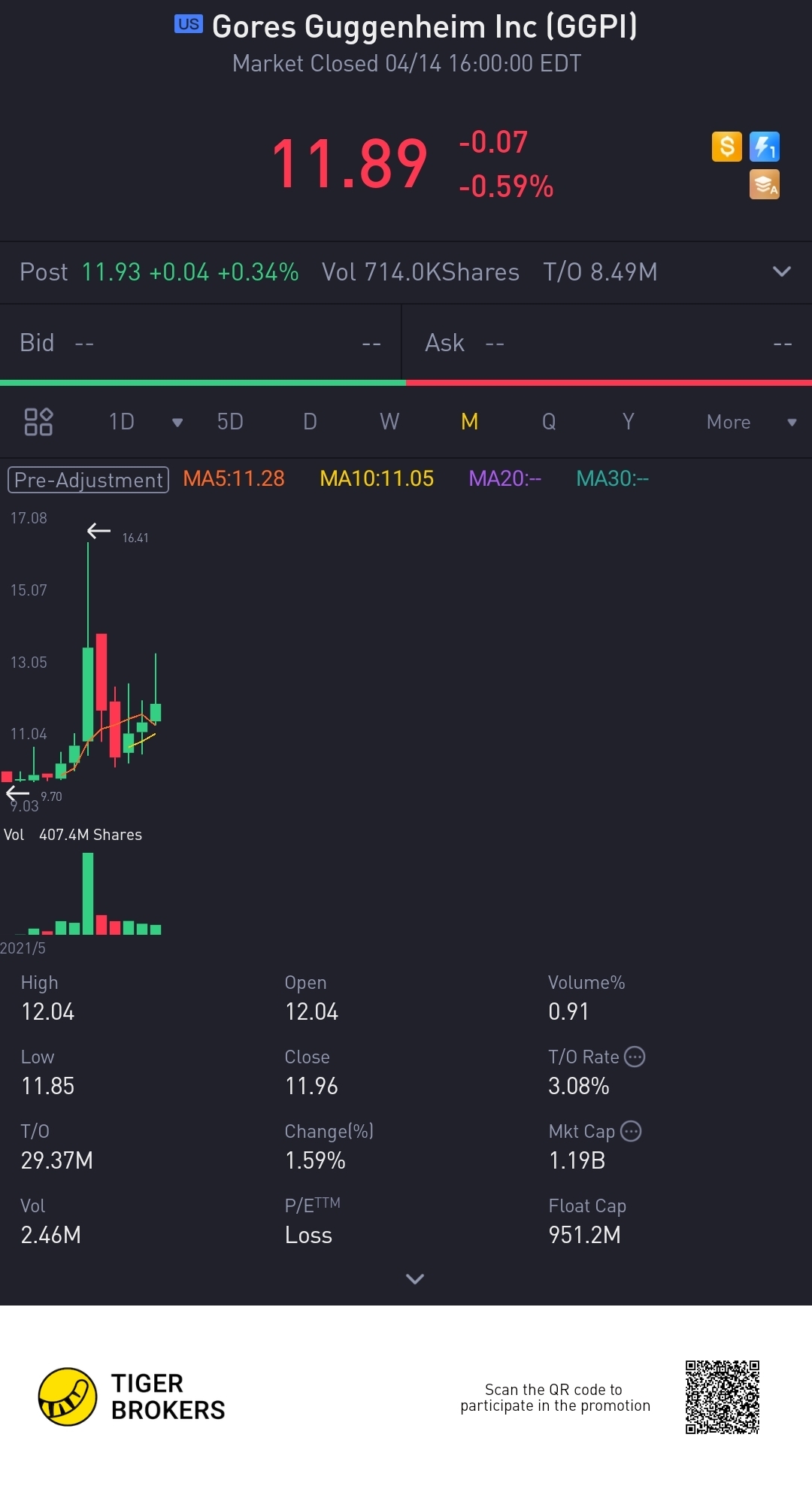Tap the 3.08% turnover rate value
Image resolution: width=812 pixels, height=1489 pixels.
coord(579,1087)
